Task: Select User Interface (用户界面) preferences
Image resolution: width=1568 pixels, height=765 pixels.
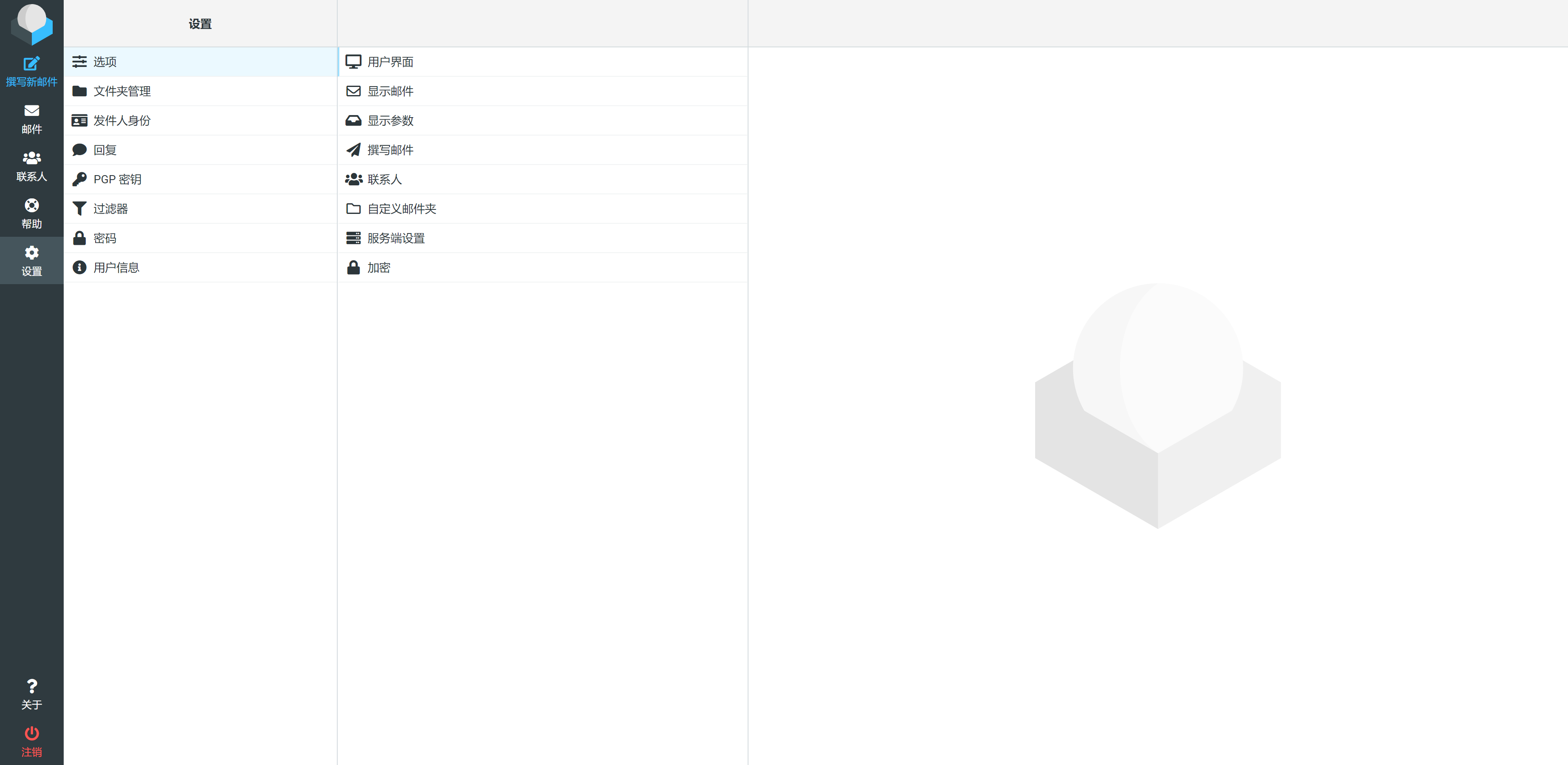Action: point(390,62)
